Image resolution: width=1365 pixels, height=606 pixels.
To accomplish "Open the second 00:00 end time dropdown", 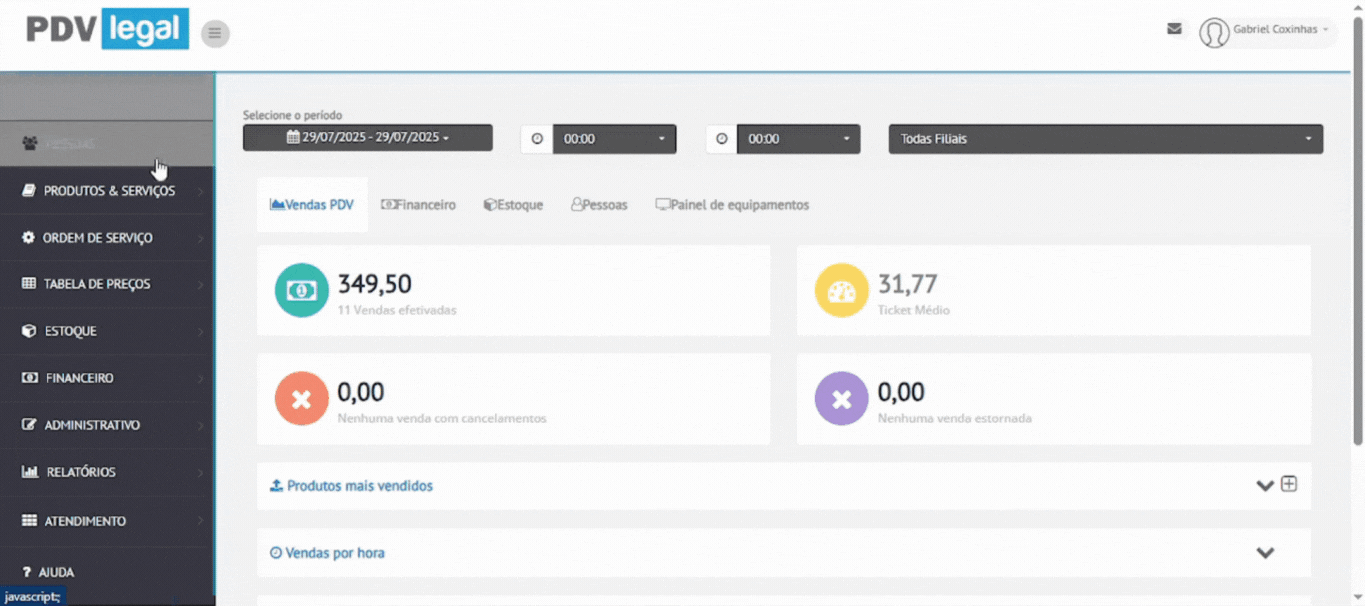I will point(798,139).
